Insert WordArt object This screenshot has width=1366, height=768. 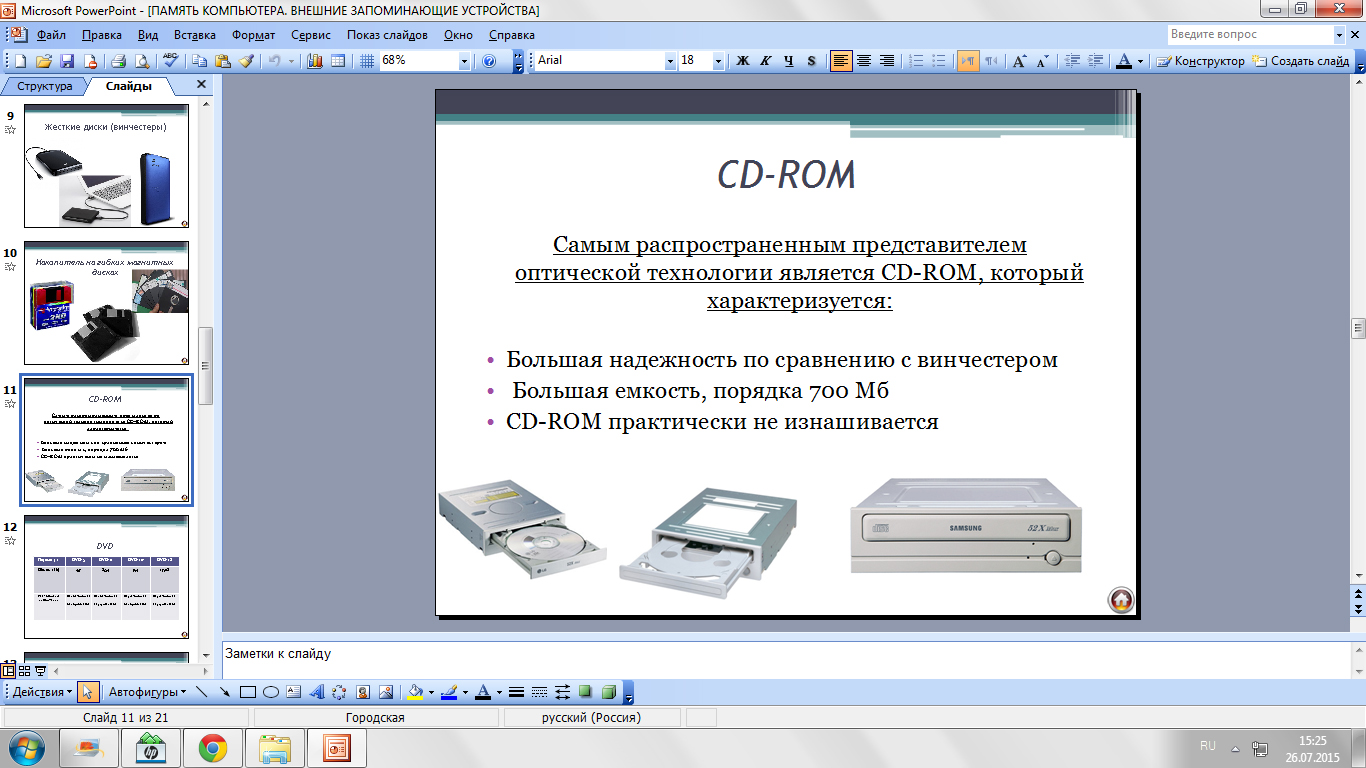coord(316,692)
